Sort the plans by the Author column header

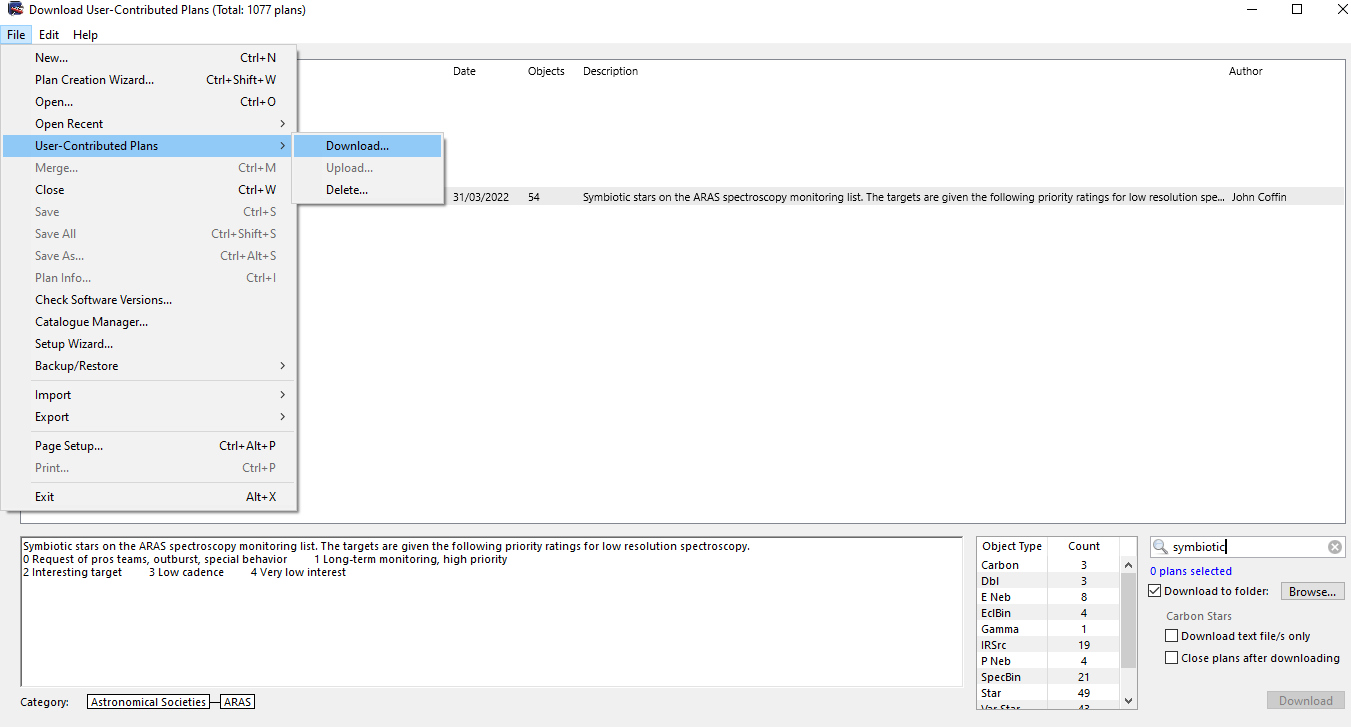point(1245,71)
